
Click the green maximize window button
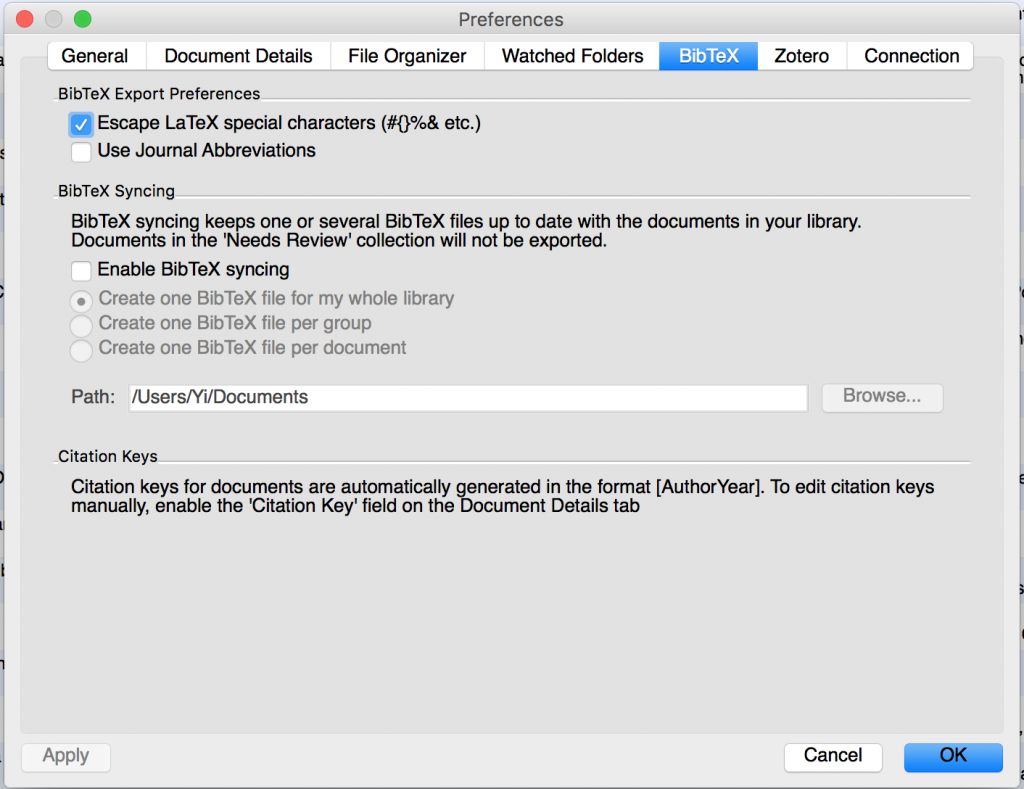(x=82, y=19)
